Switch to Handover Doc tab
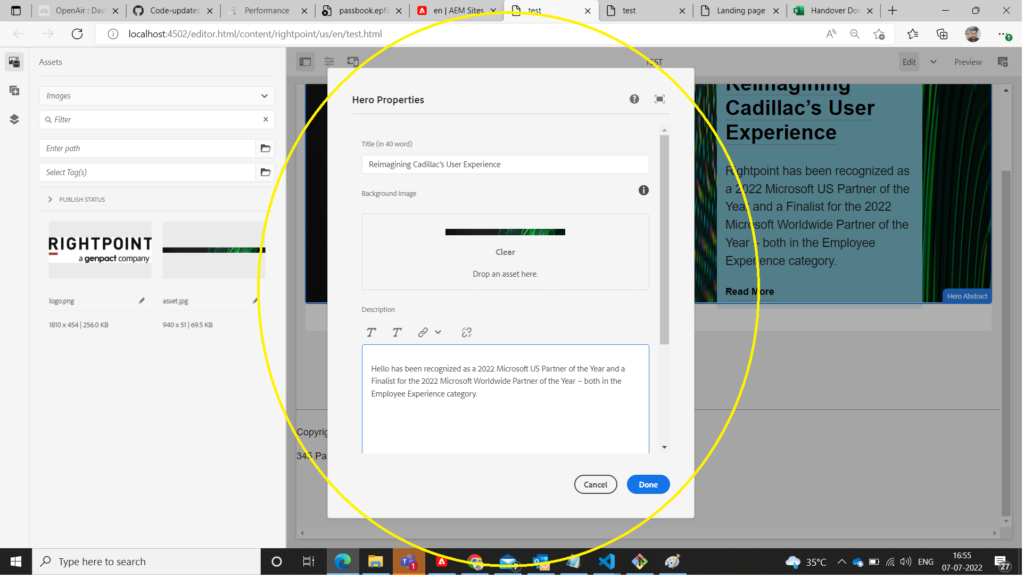 (x=833, y=10)
